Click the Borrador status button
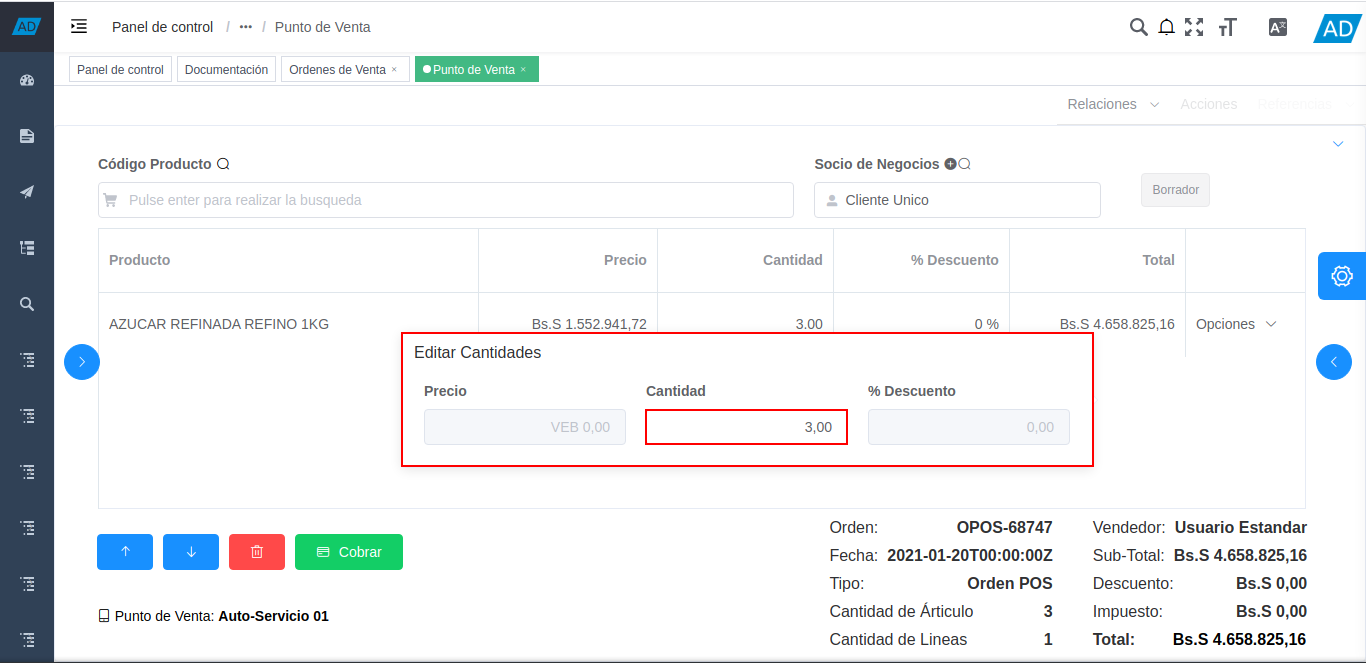 1175,190
